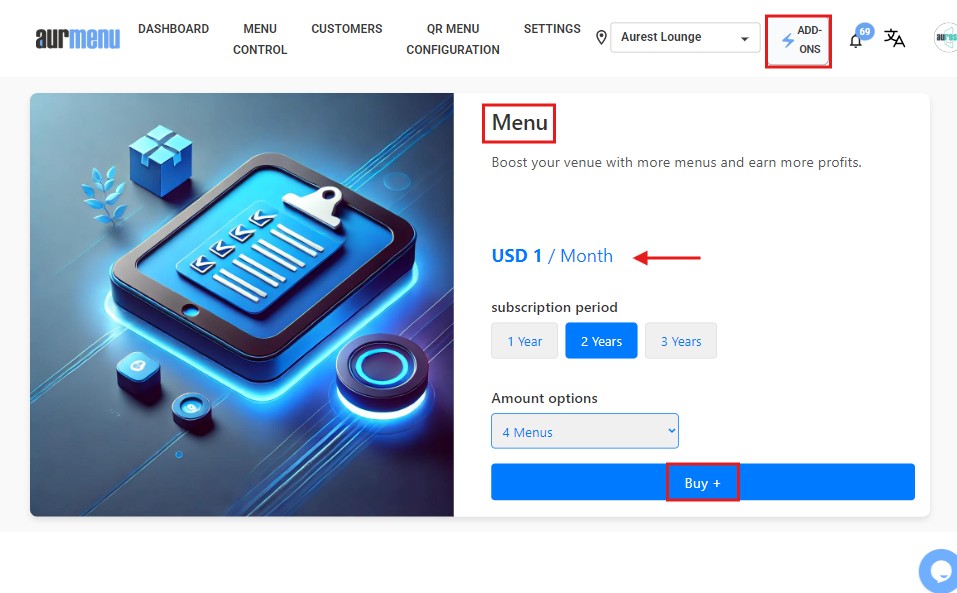The height and width of the screenshot is (593, 957).
Task: Open QR Menu Configuration
Action: (x=453, y=39)
